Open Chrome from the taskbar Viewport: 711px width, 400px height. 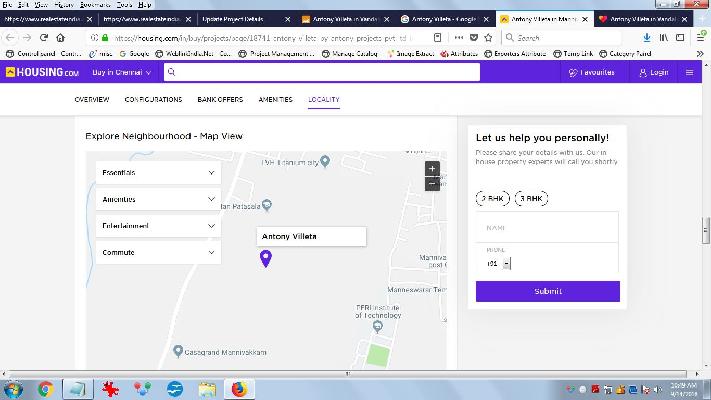45,390
